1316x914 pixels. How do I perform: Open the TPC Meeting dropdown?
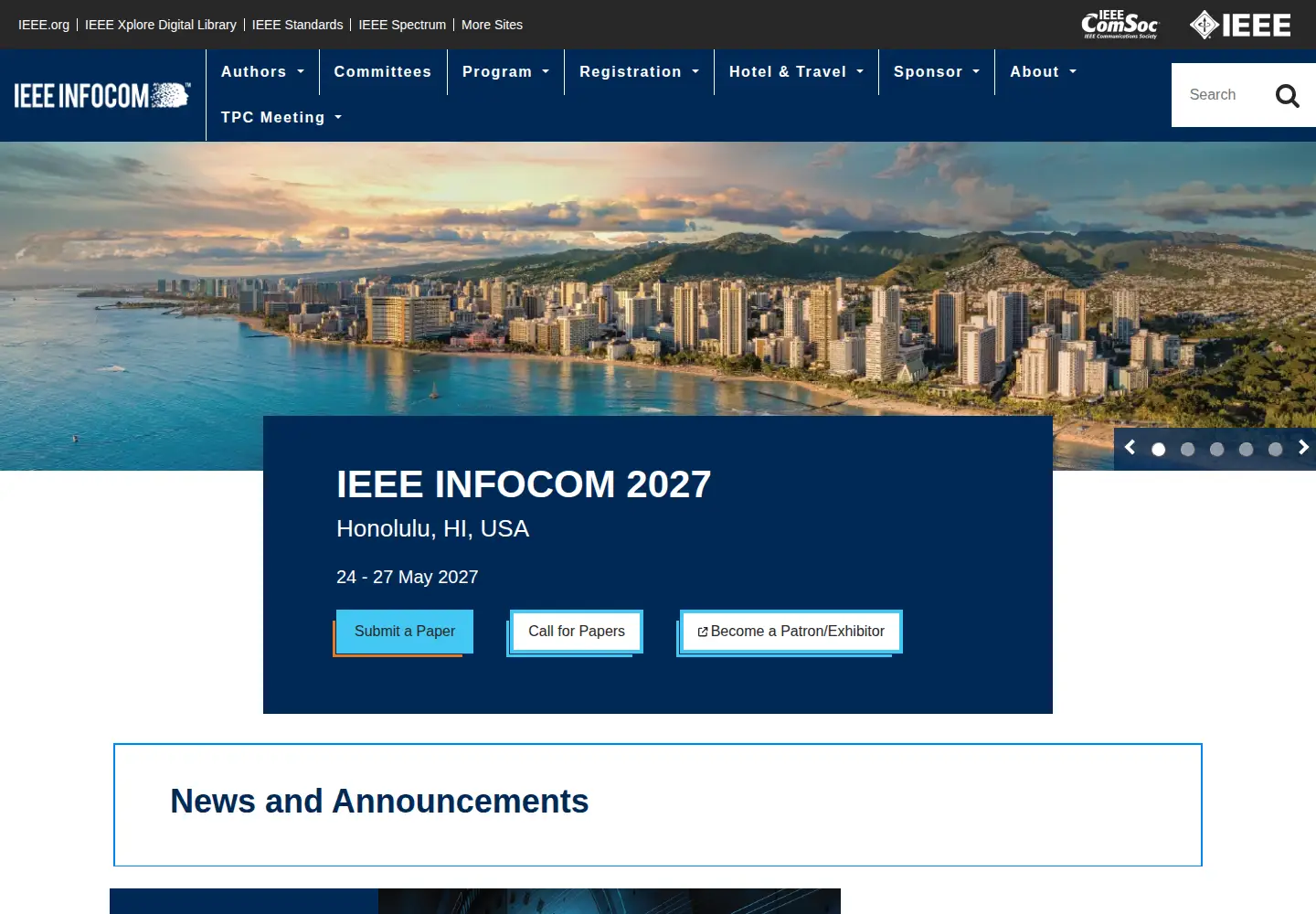(281, 118)
